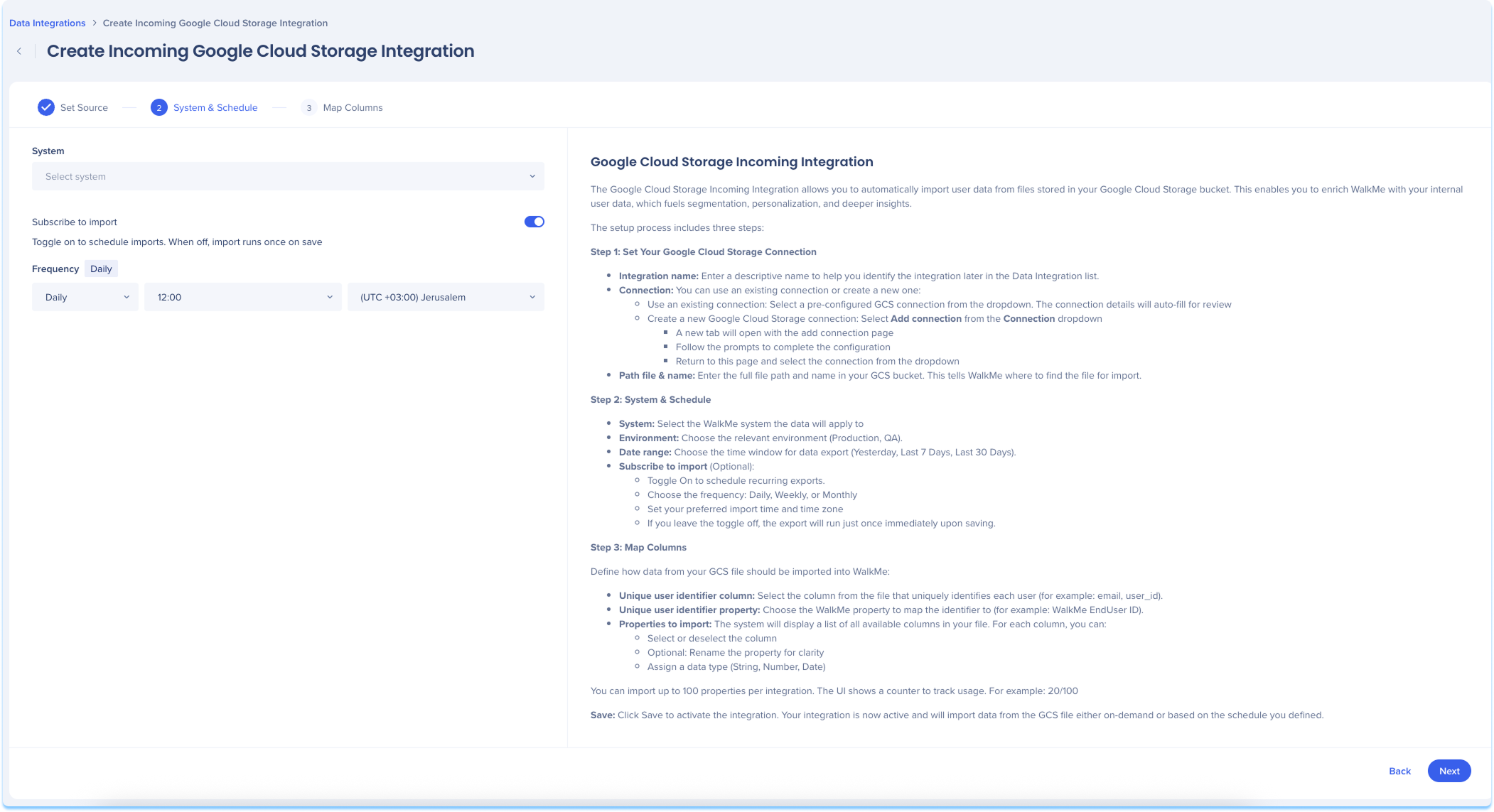
Task: Click the toggle description about scheduling imports
Action: coord(177,242)
